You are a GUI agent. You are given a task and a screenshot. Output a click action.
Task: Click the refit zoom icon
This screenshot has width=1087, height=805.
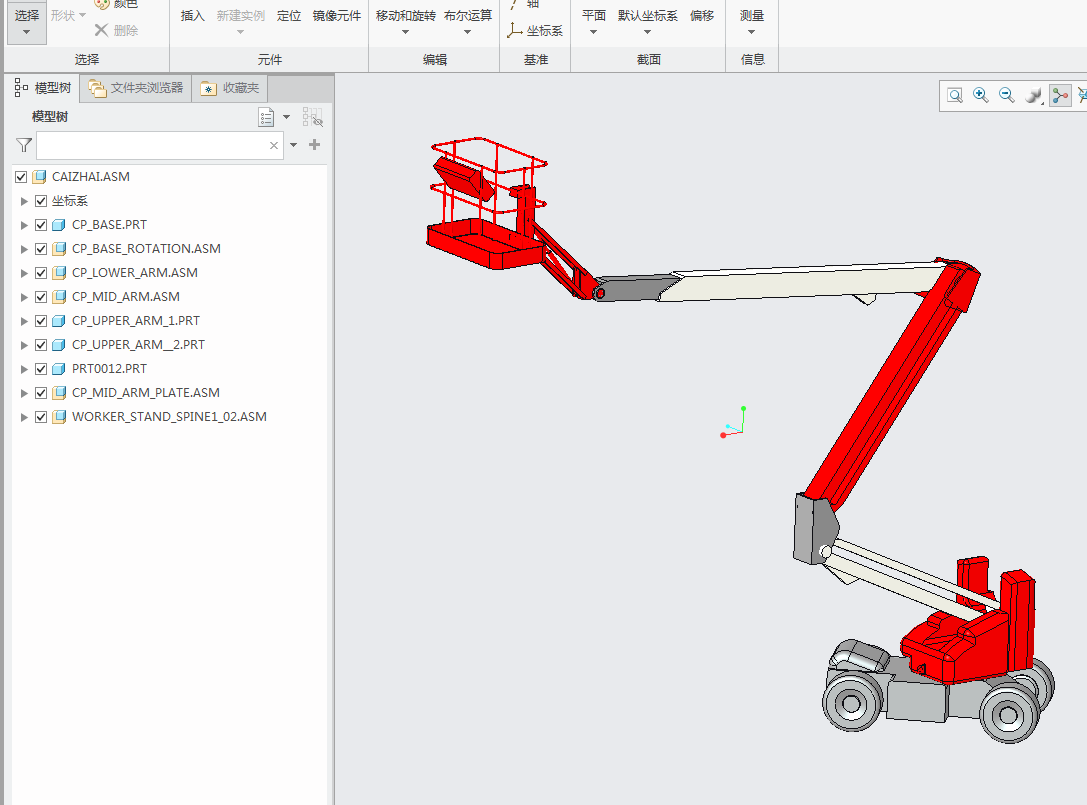click(955, 96)
